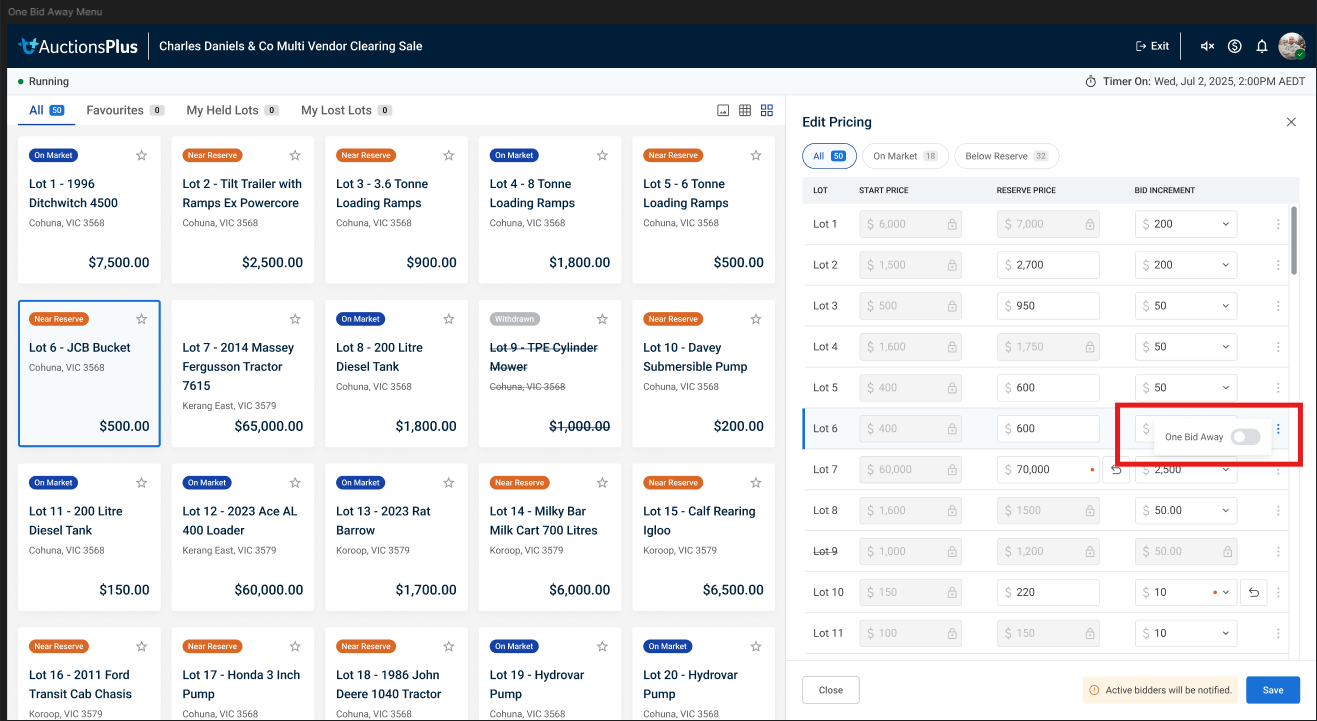Filter pricing by Below Reserve
The height and width of the screenshot is (721, 1317).
click(x=1006, y=156)
